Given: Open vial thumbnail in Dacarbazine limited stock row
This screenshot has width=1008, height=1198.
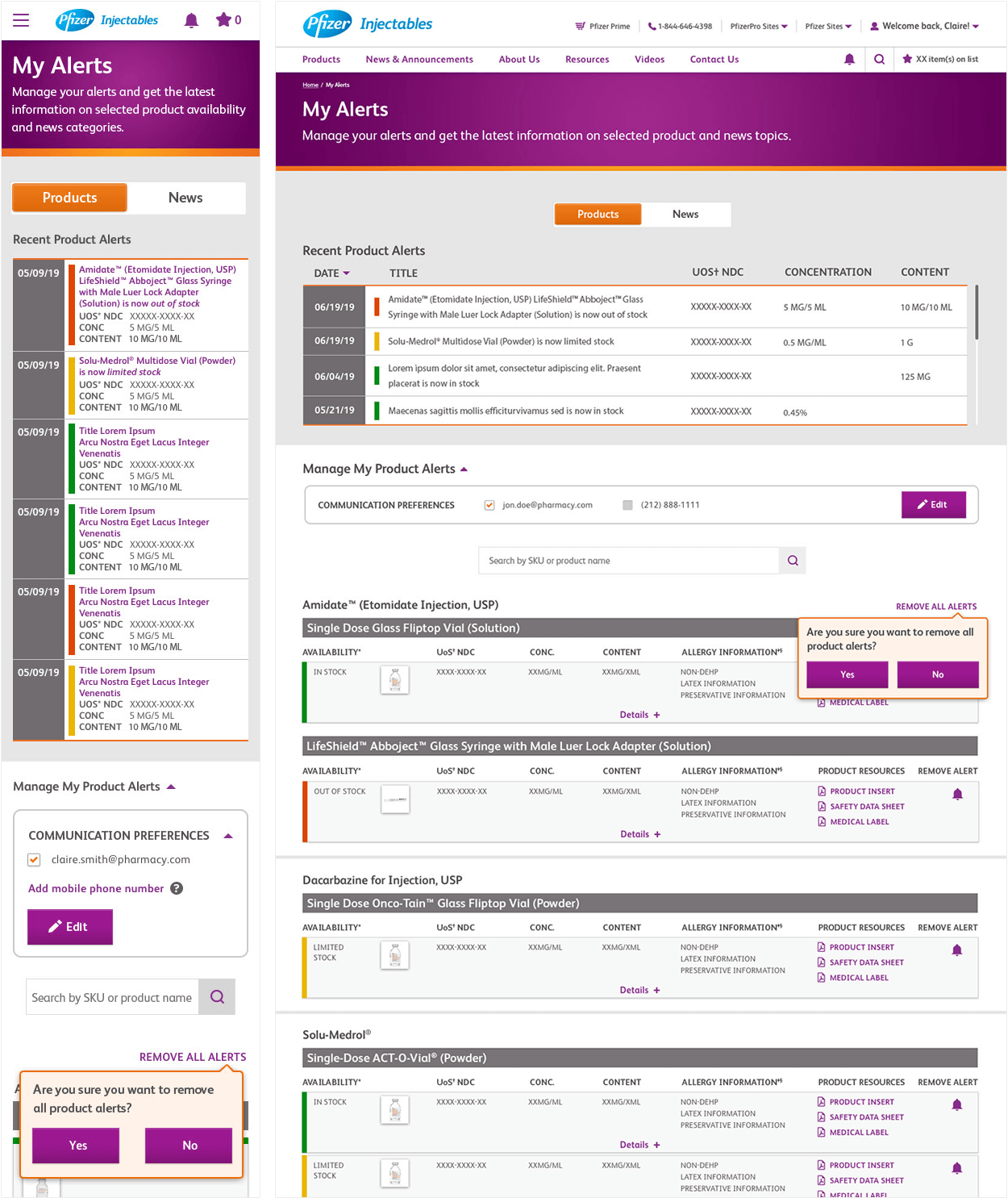Looking at the screenshot, I should [394, 955].
